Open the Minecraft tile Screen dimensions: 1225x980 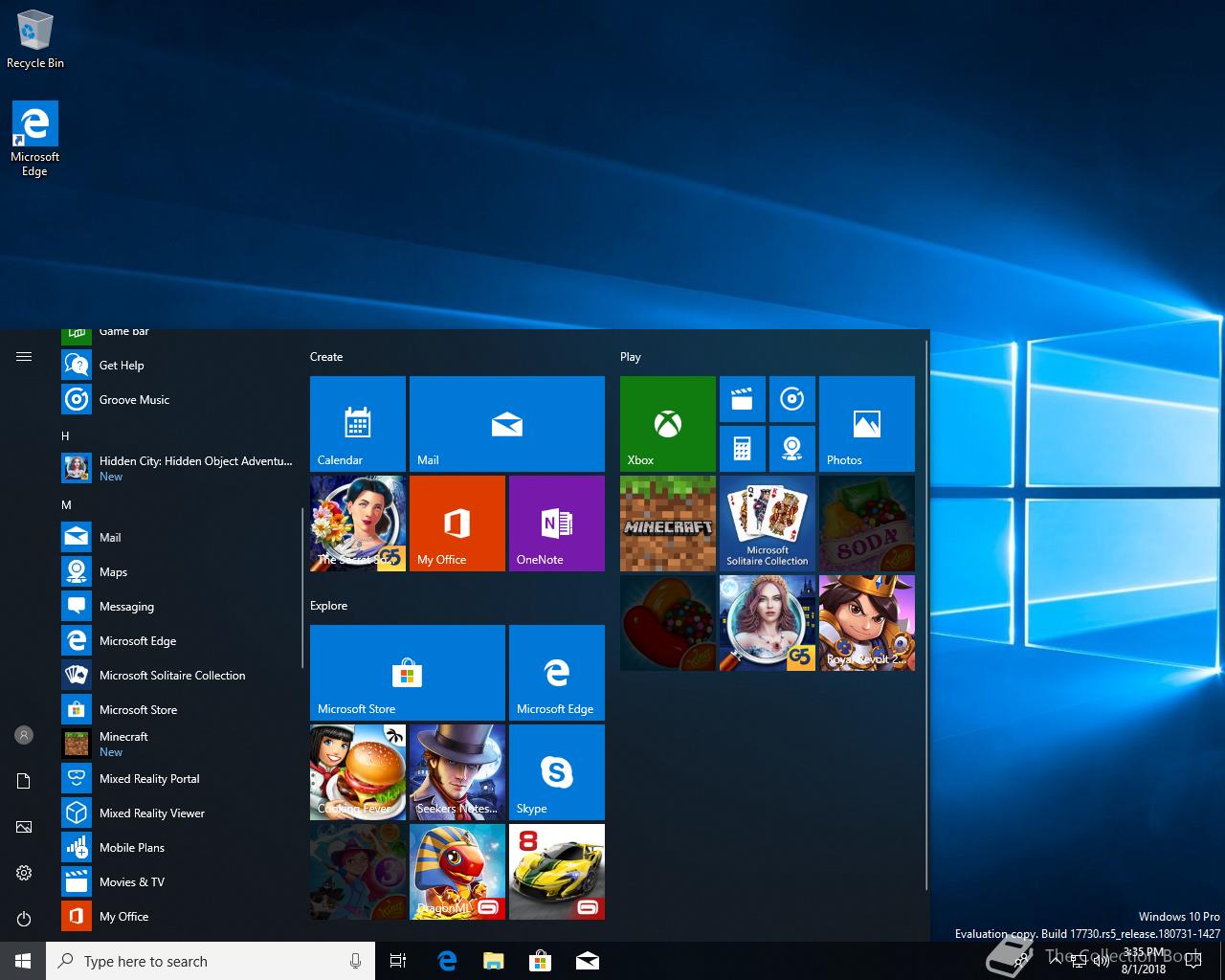click(668, 523)
